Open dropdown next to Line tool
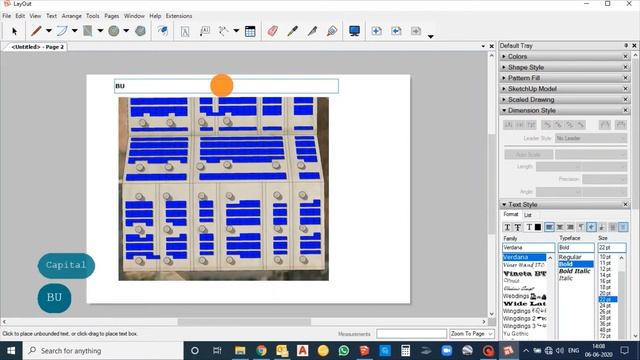Screen dimensions: 640x360 49,31
